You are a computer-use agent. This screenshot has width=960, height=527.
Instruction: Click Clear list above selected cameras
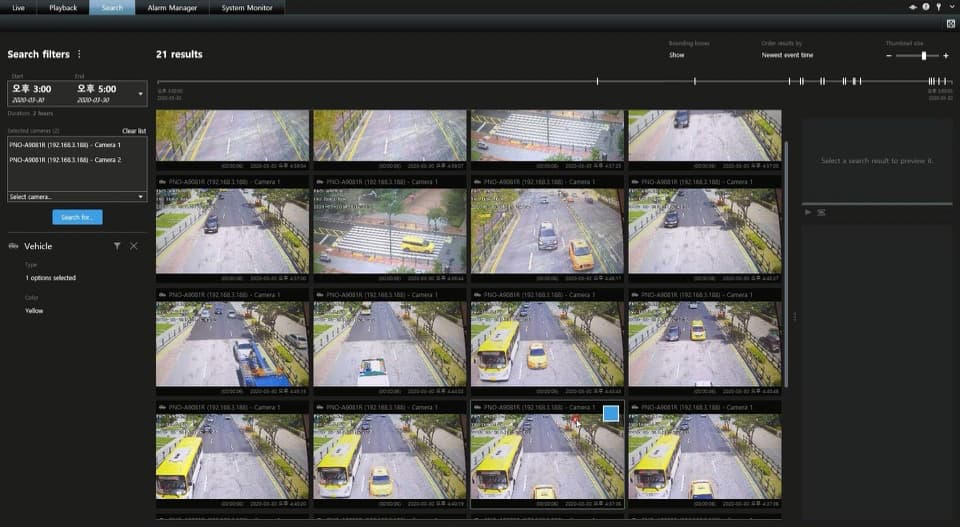pyautogui.click(x=133, y=131)
